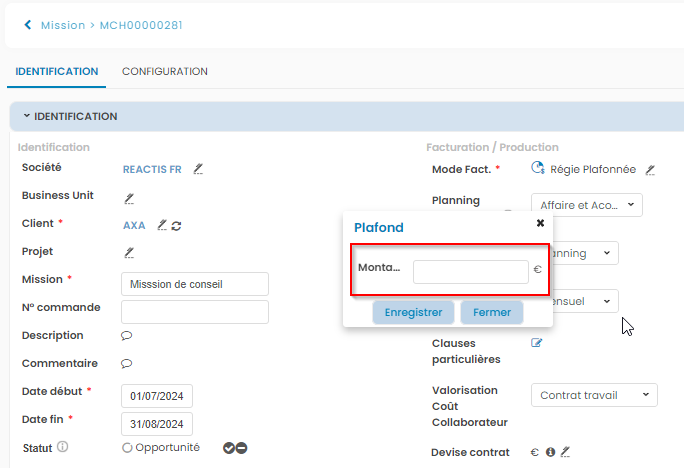Click the Statut minus circle icon
Screen dimensions: 684x468
click(242, 448)
